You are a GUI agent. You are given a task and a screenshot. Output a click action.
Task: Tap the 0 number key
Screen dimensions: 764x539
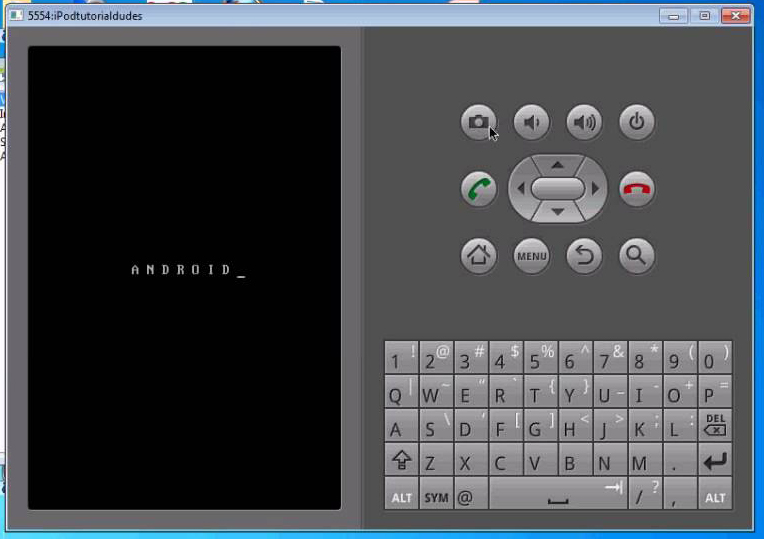[715, 357]
